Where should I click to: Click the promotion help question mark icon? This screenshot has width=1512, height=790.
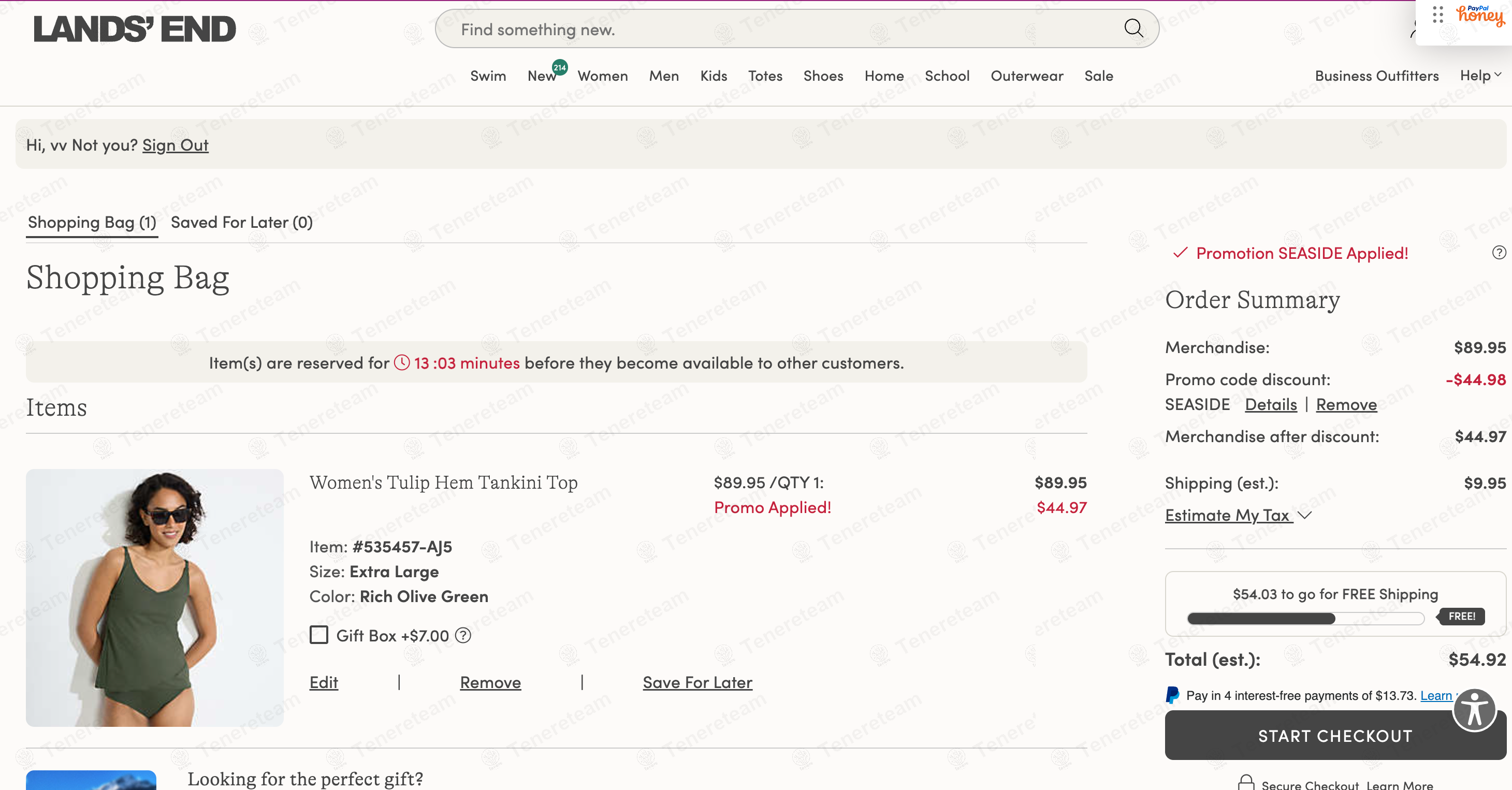tap(1499, 253)
